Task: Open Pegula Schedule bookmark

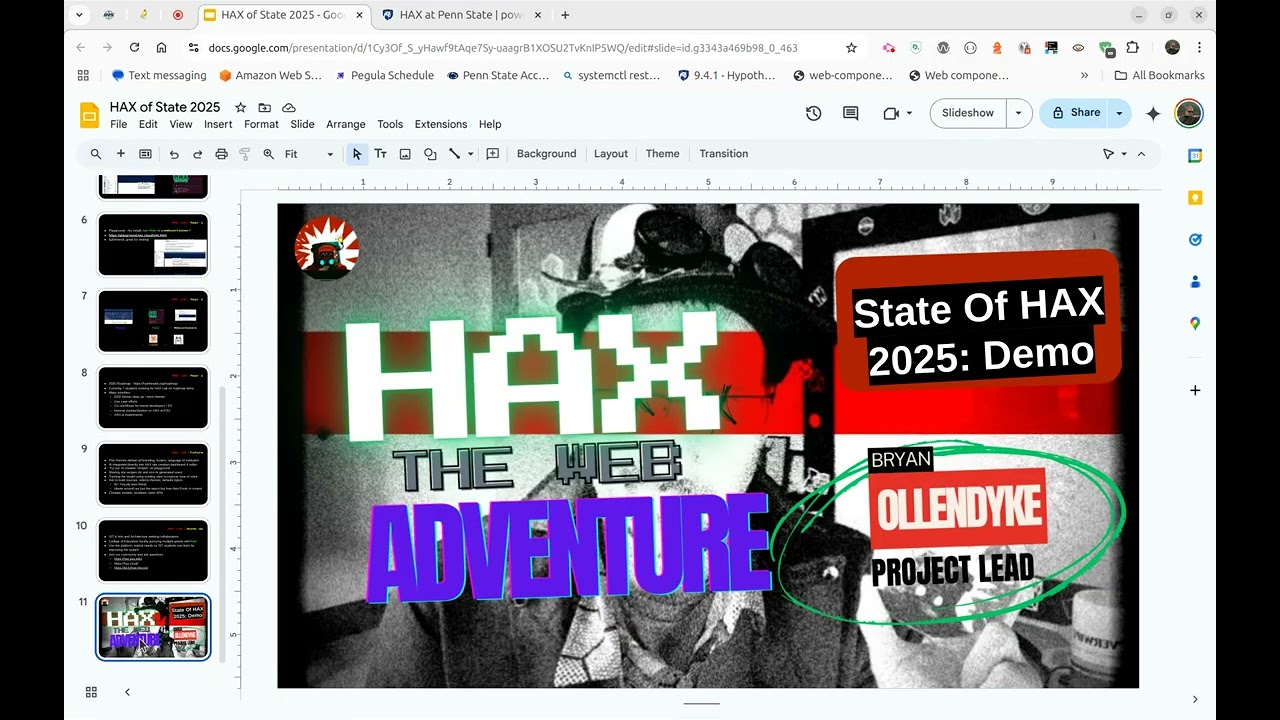Action: (x=385, y=75)
